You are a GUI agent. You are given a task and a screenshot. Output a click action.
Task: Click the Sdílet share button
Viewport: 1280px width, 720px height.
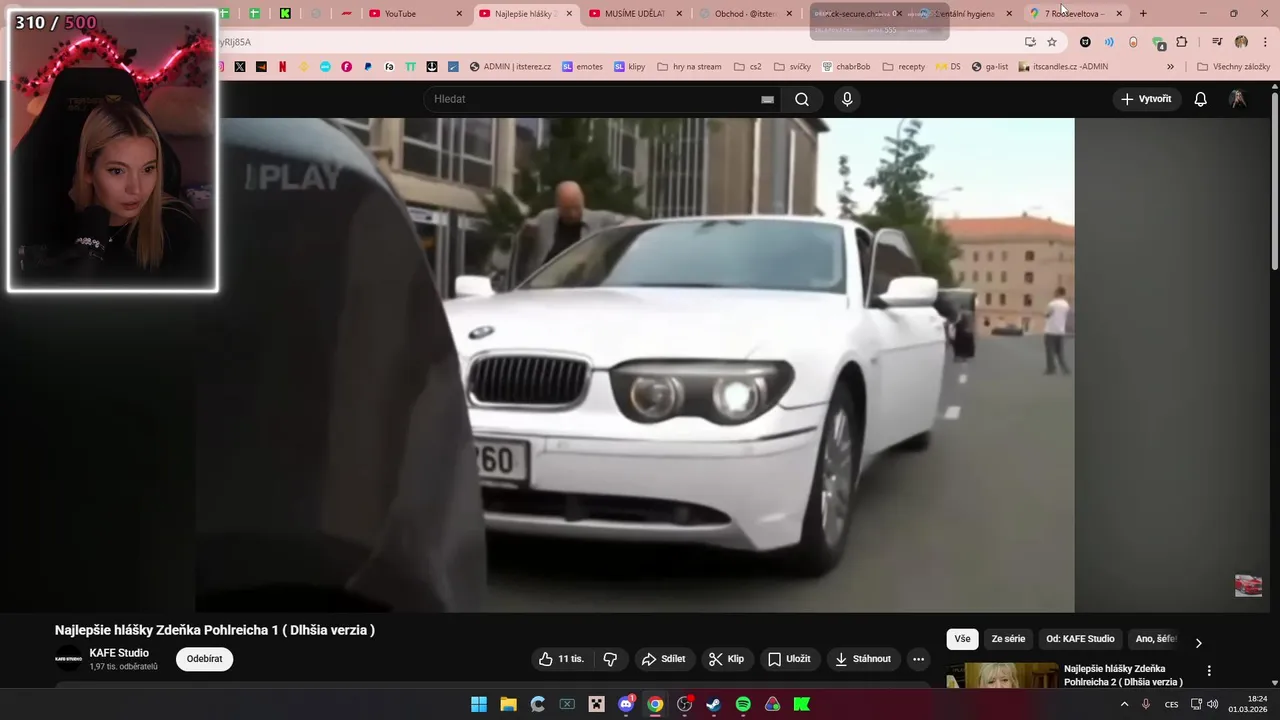coord(664,659)
